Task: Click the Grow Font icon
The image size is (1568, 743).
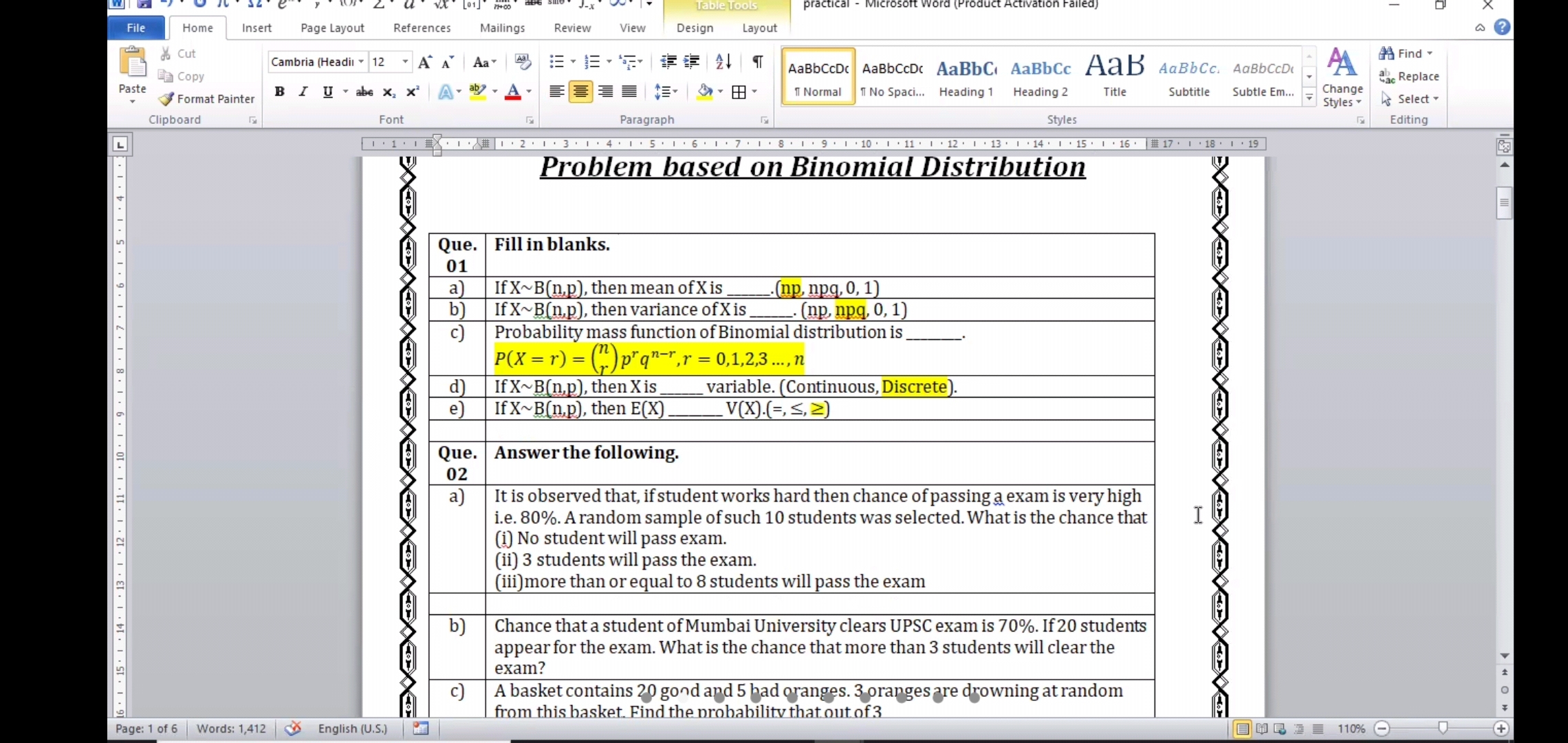Action: pyautogui.click(x=425, y=63)
